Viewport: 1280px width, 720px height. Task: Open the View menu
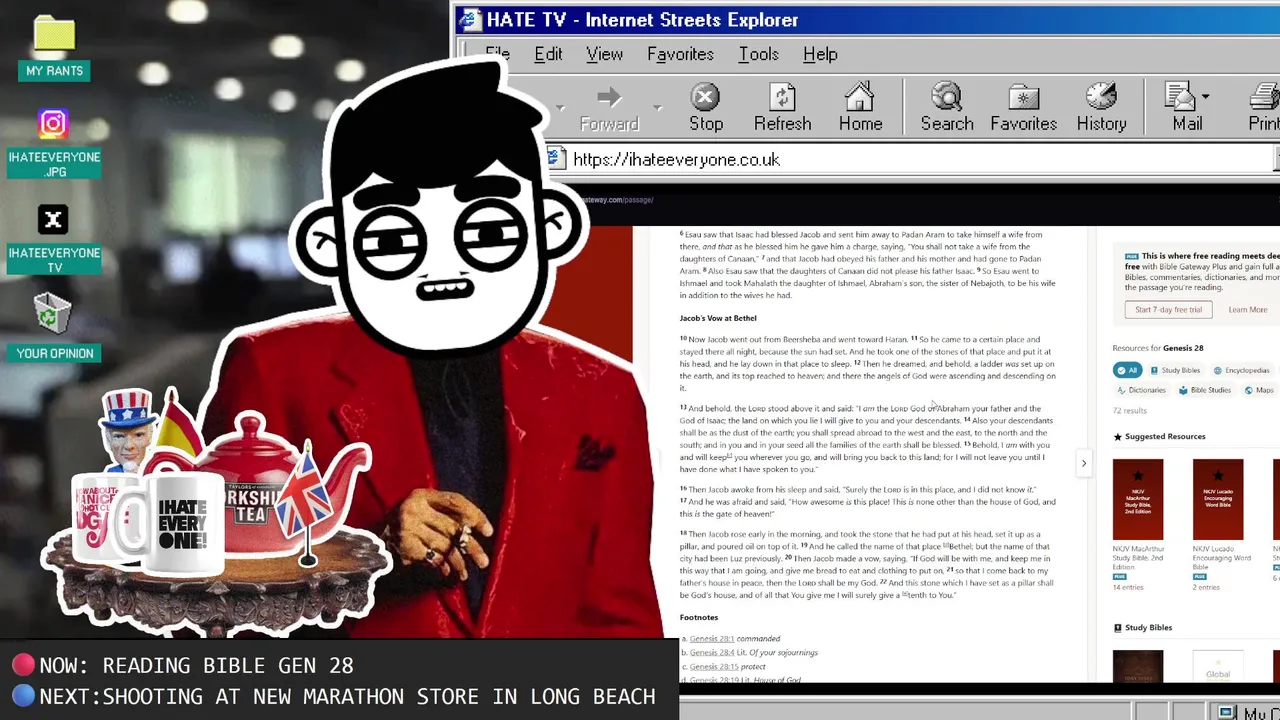604,54
